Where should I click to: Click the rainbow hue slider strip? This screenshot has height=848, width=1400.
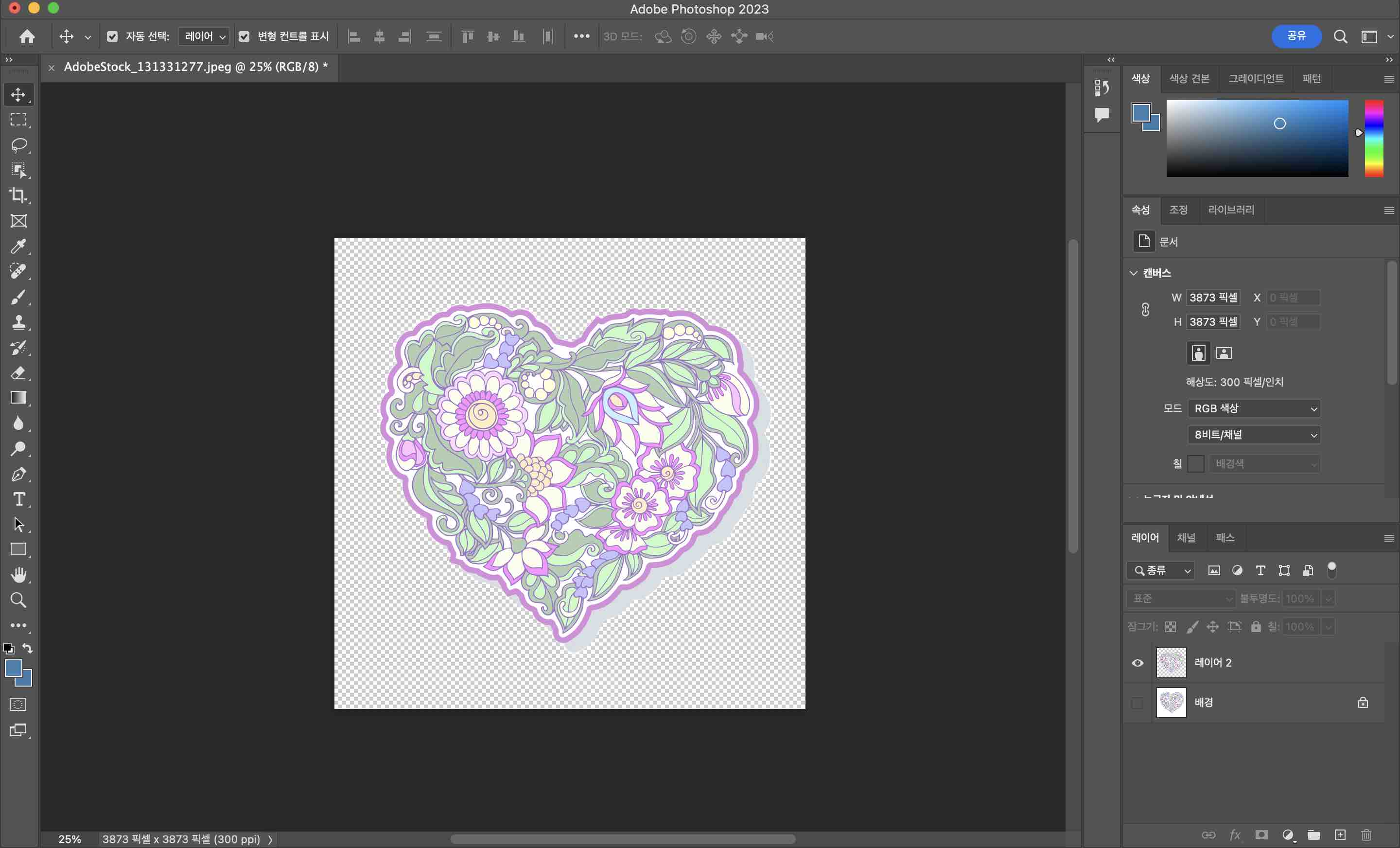pos(1374,138)
